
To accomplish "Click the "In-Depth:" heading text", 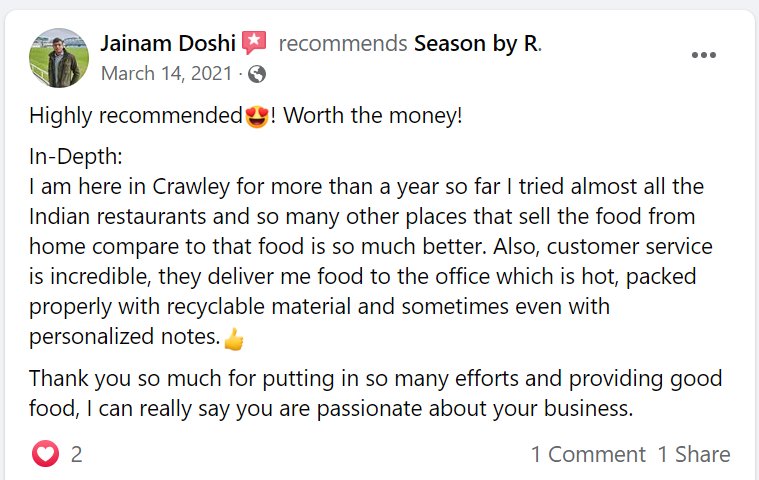I will (x=75, y=158).
